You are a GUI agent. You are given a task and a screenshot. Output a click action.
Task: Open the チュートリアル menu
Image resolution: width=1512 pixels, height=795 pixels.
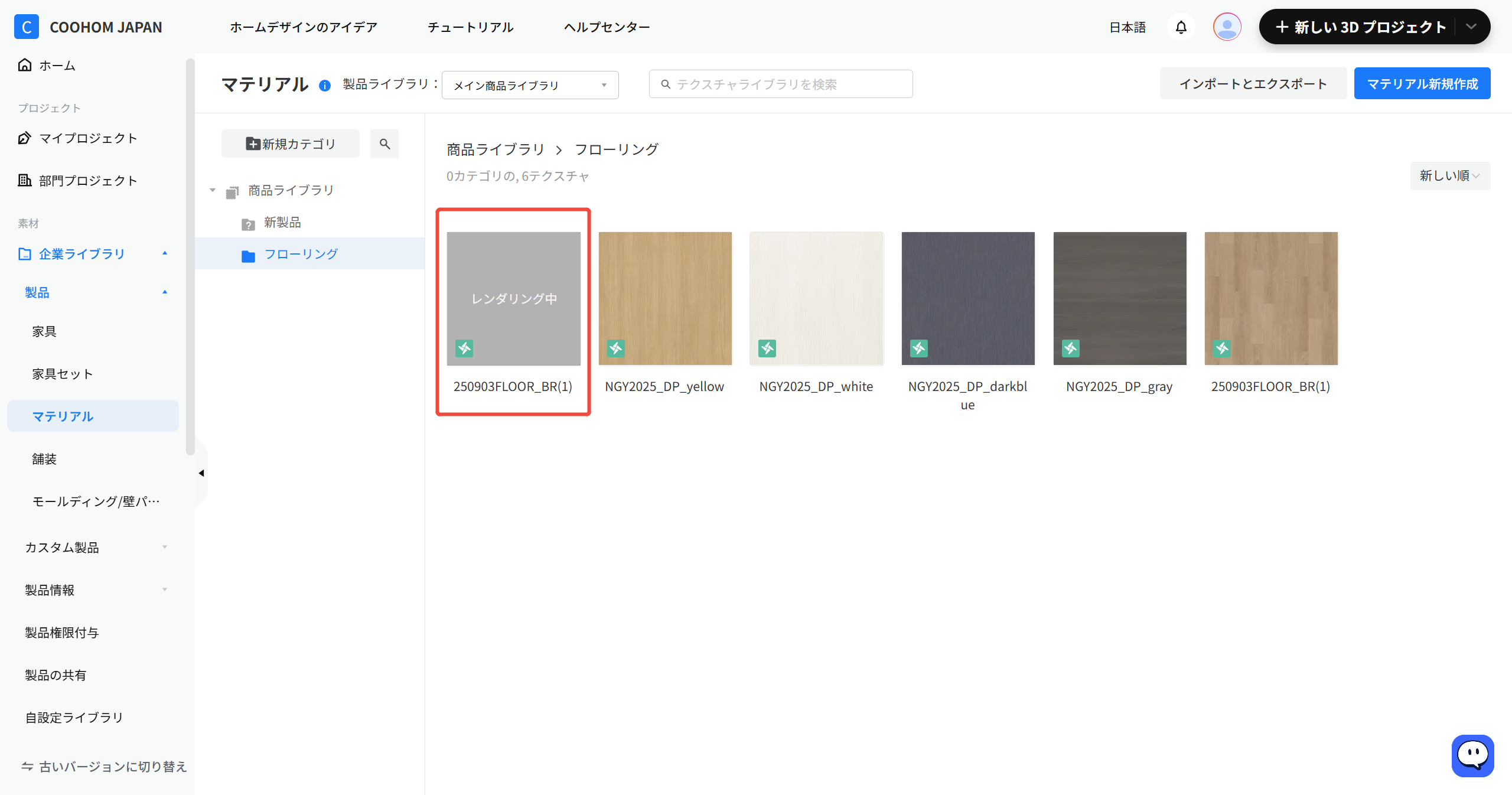[x=471, y=27]
